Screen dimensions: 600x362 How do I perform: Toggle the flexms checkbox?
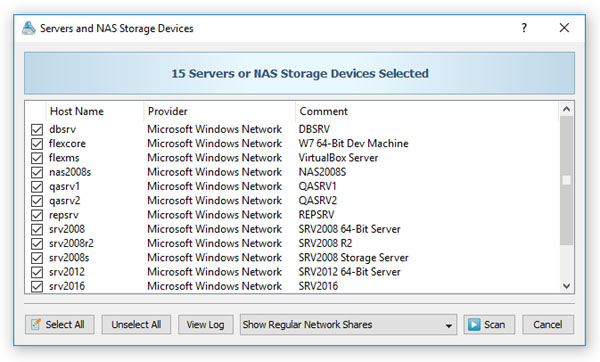(37, 158)
